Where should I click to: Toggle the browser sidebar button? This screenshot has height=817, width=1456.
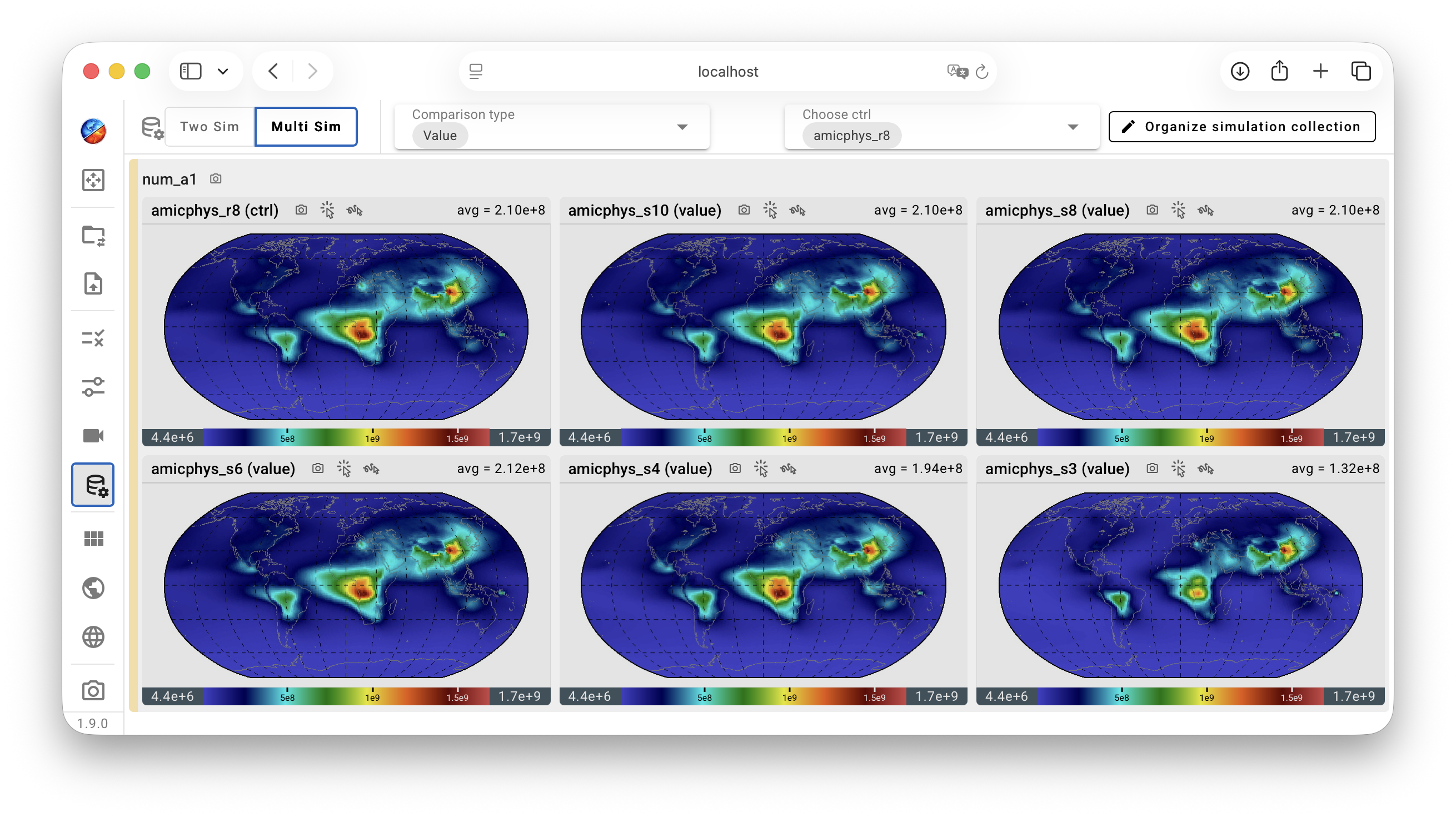pos(191,71)
